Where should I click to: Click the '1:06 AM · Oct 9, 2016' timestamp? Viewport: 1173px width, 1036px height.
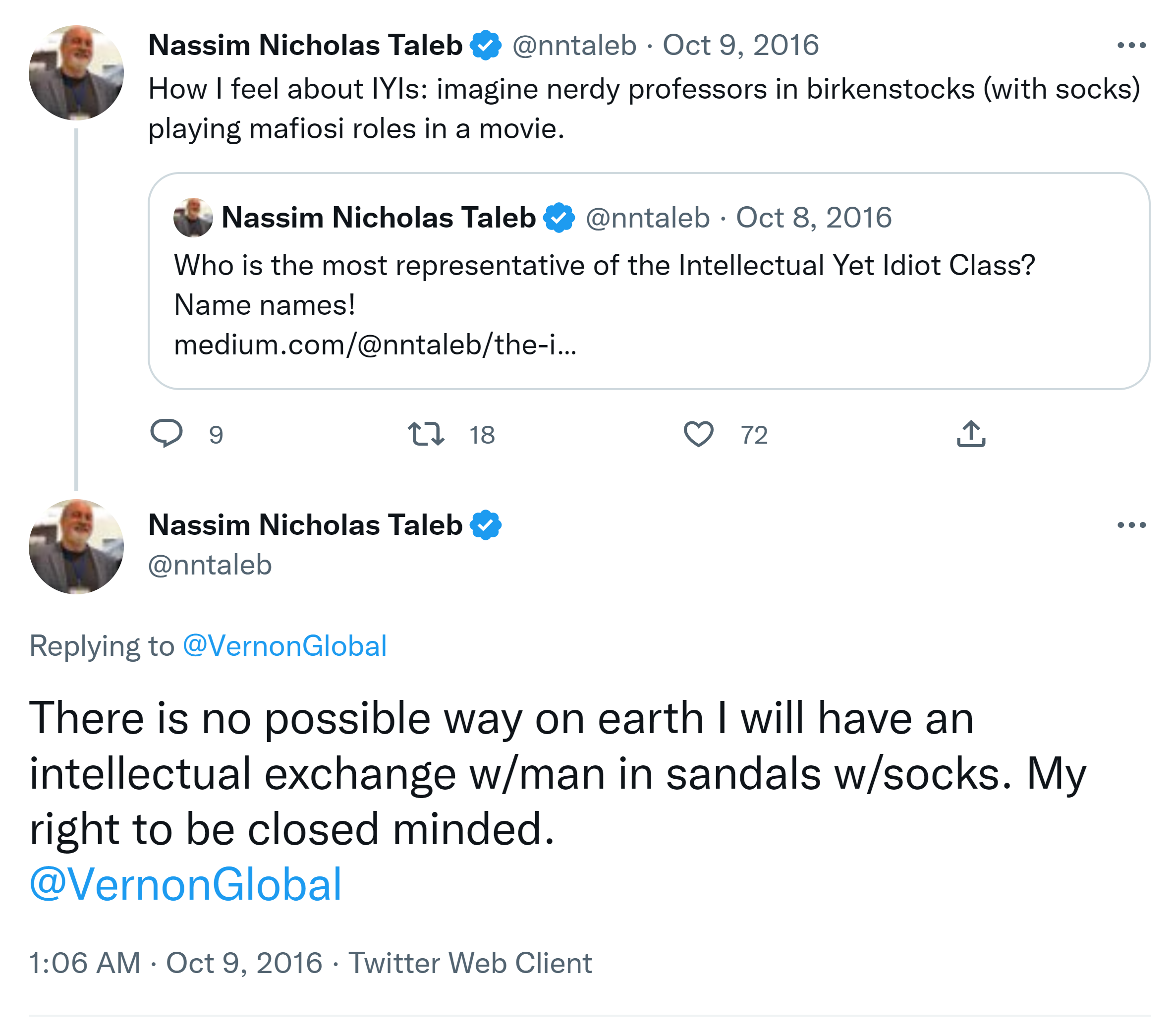(175, 963)
